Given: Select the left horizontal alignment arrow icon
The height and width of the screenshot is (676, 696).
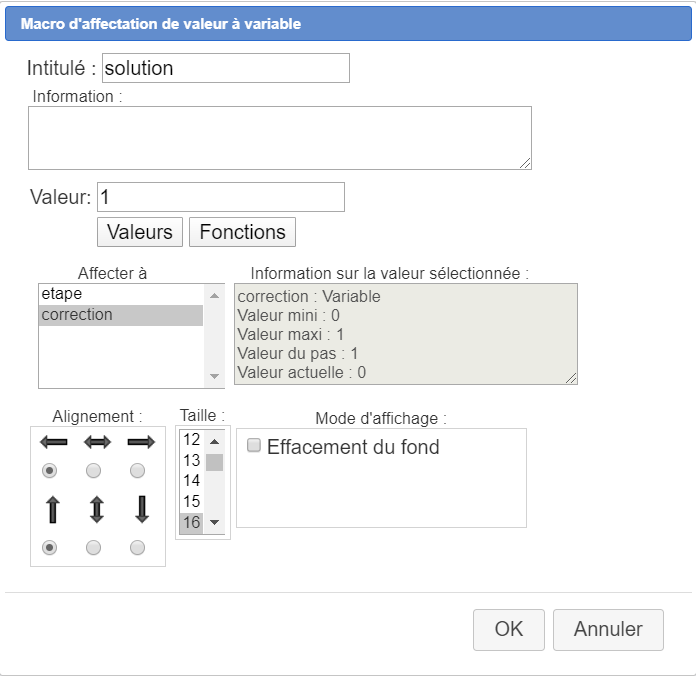Looking at the screenshot, I should tap(52, 442).
